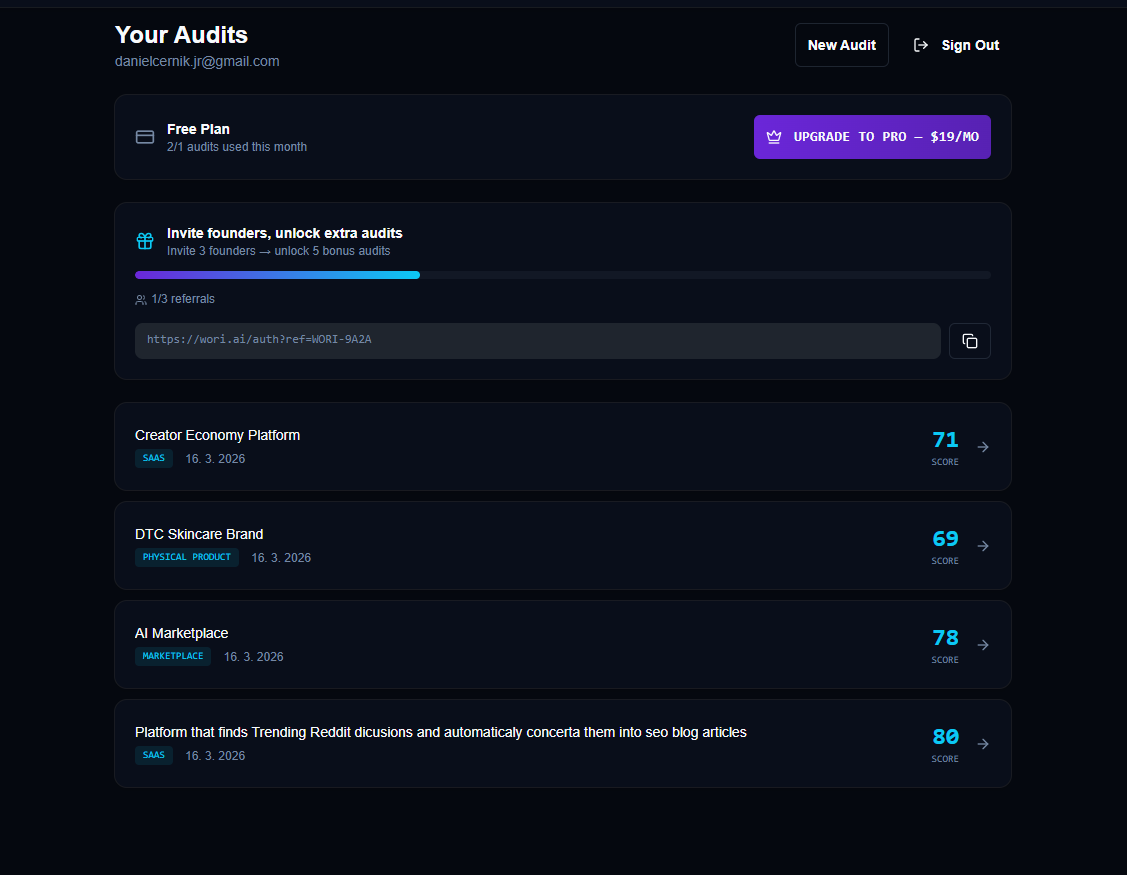Click the Your Audits heading
Image resolution: width=1127 pixels, height=875 pixels.
click(x=181, y=35)
